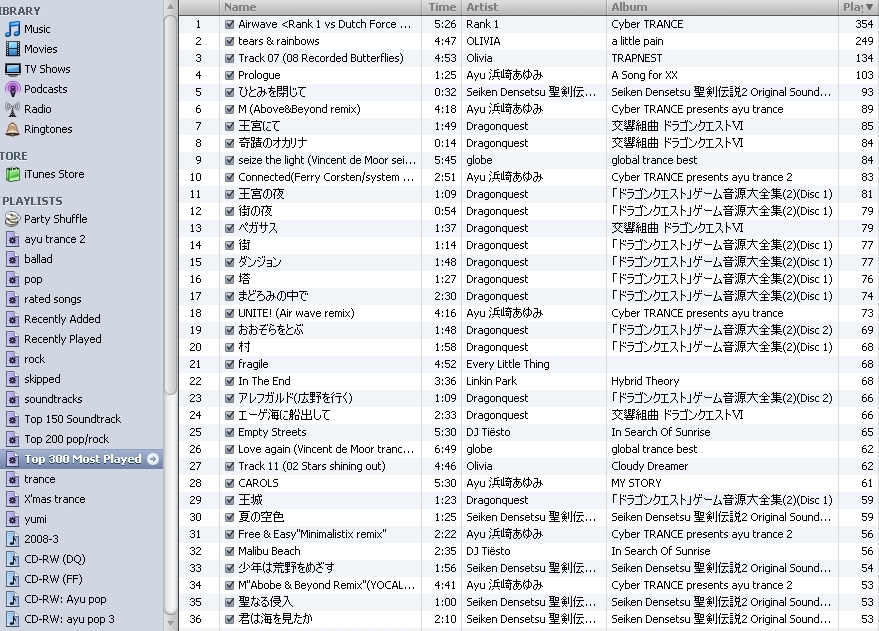Select the trance smart playlist icon
Screen dimensions: 879x631
[12, 479]
